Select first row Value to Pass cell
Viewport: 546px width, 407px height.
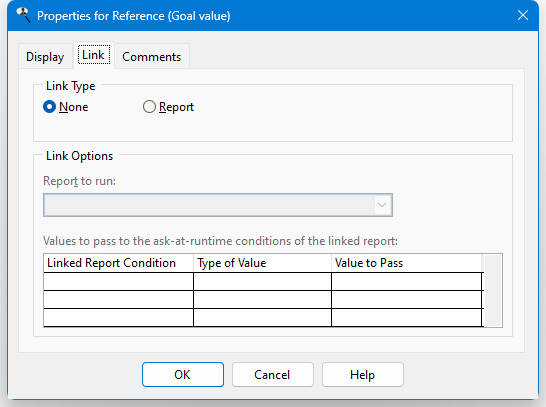(x=406, y=281)
